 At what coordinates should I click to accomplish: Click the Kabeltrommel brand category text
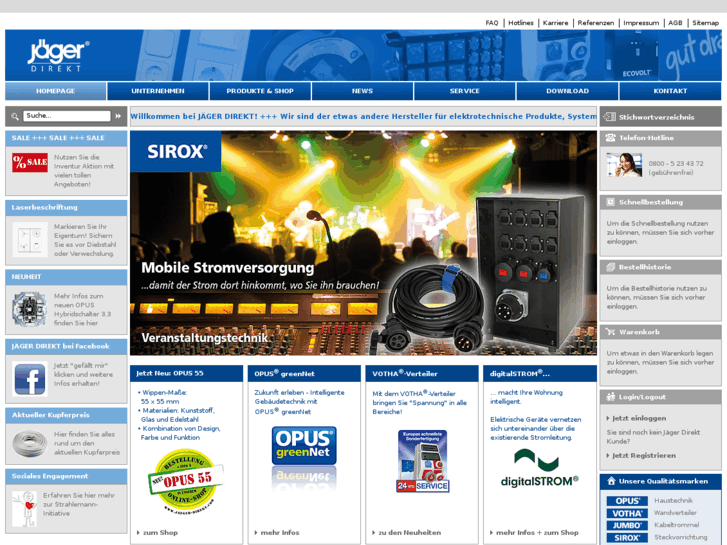(676, 525)
